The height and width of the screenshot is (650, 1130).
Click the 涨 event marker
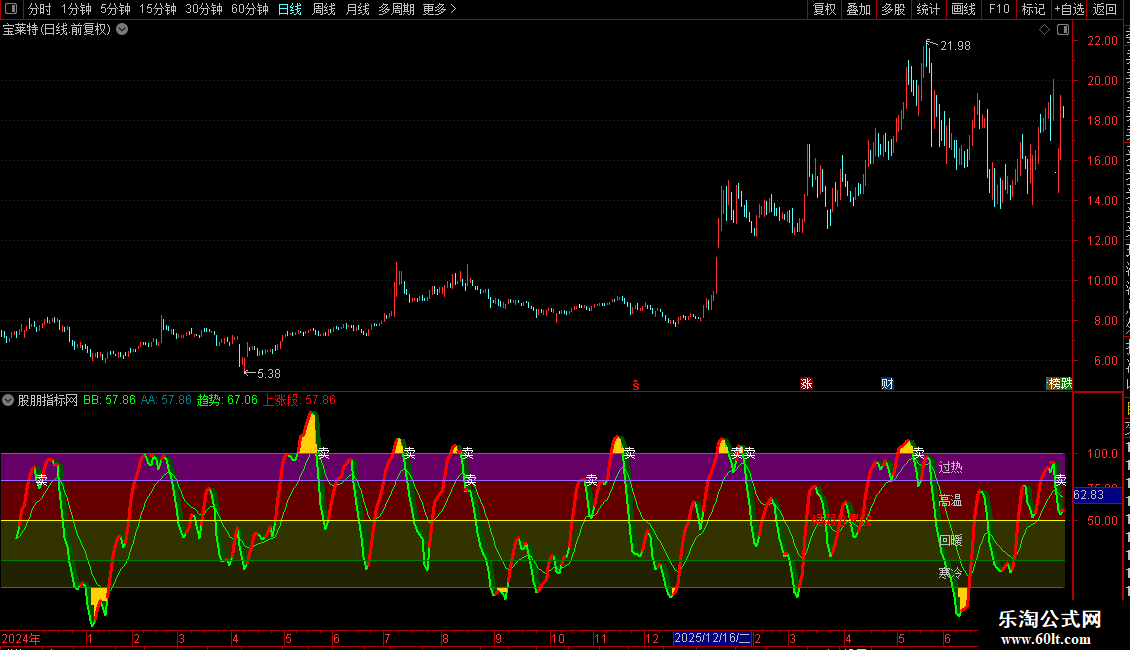pyautogui.click(x=806, y=384)
